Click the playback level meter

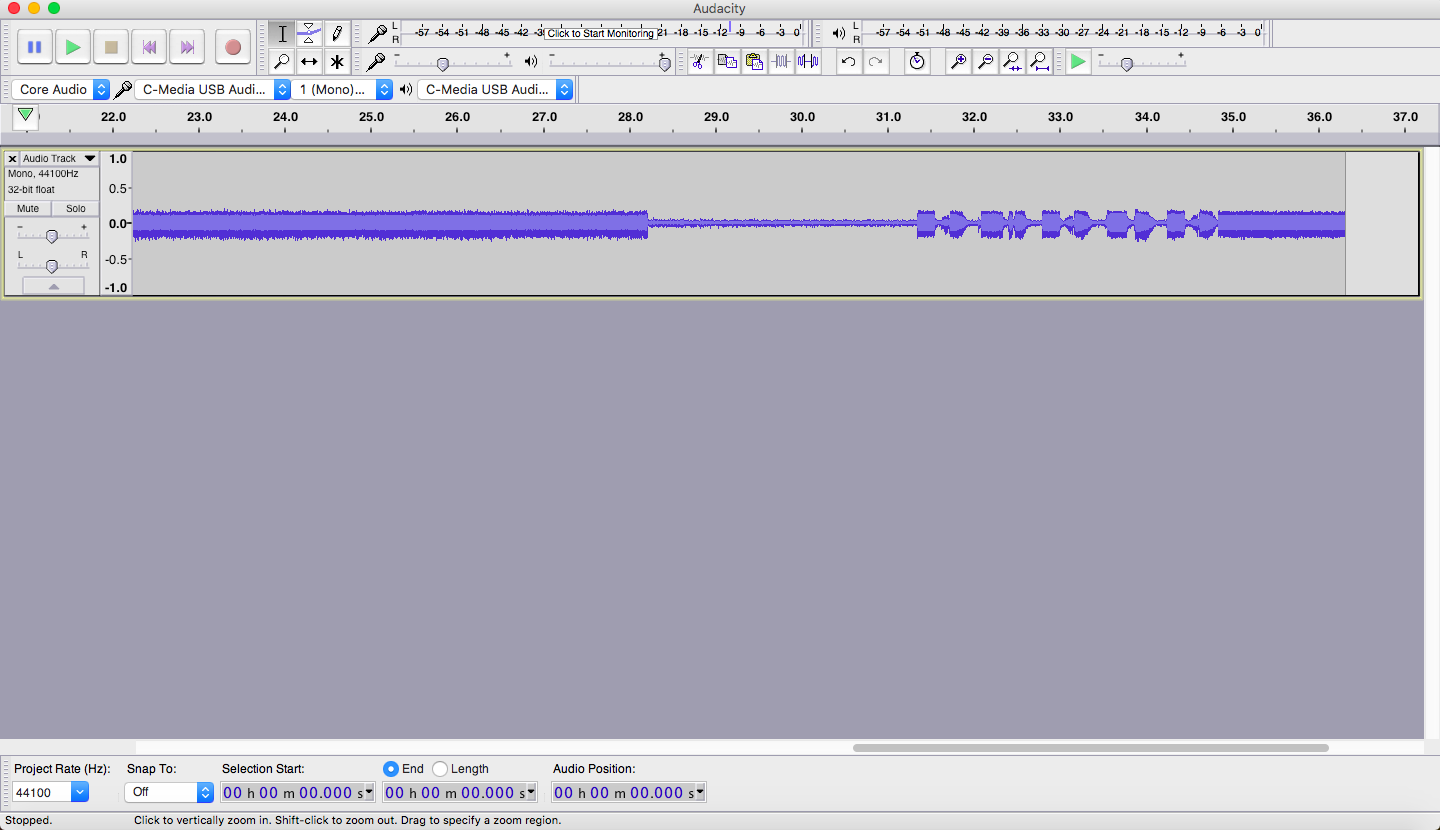1063,33
